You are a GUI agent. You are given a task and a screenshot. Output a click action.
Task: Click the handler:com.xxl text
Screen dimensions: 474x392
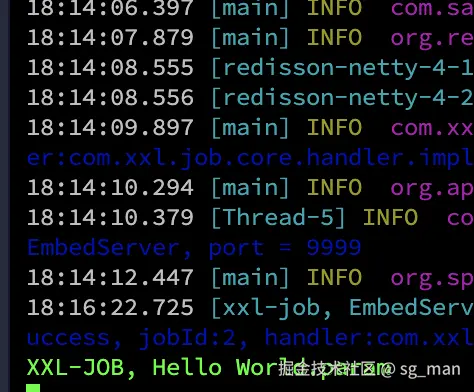point(369,337)
